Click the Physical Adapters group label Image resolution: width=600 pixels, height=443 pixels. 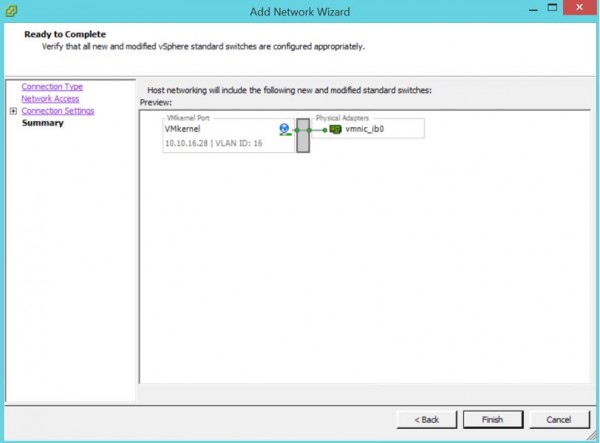tap(342, 118)
